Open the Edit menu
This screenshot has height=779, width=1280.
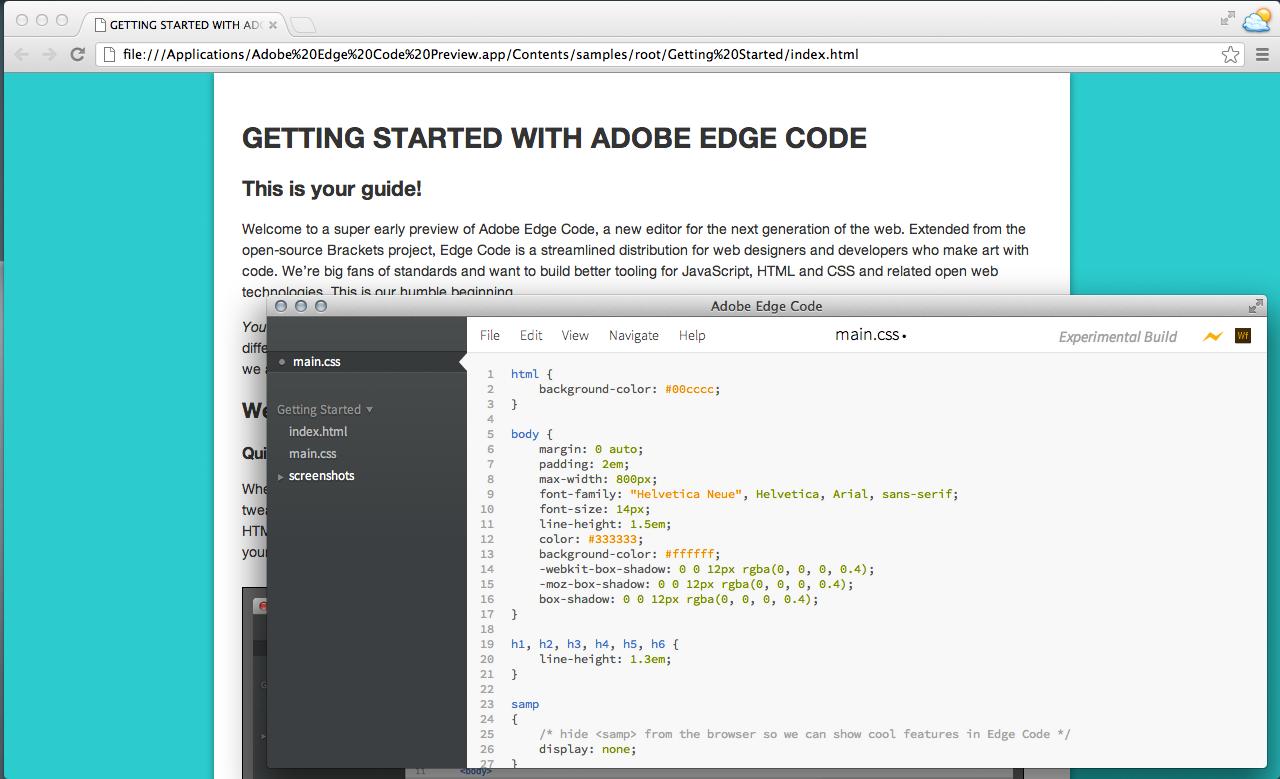531,335
